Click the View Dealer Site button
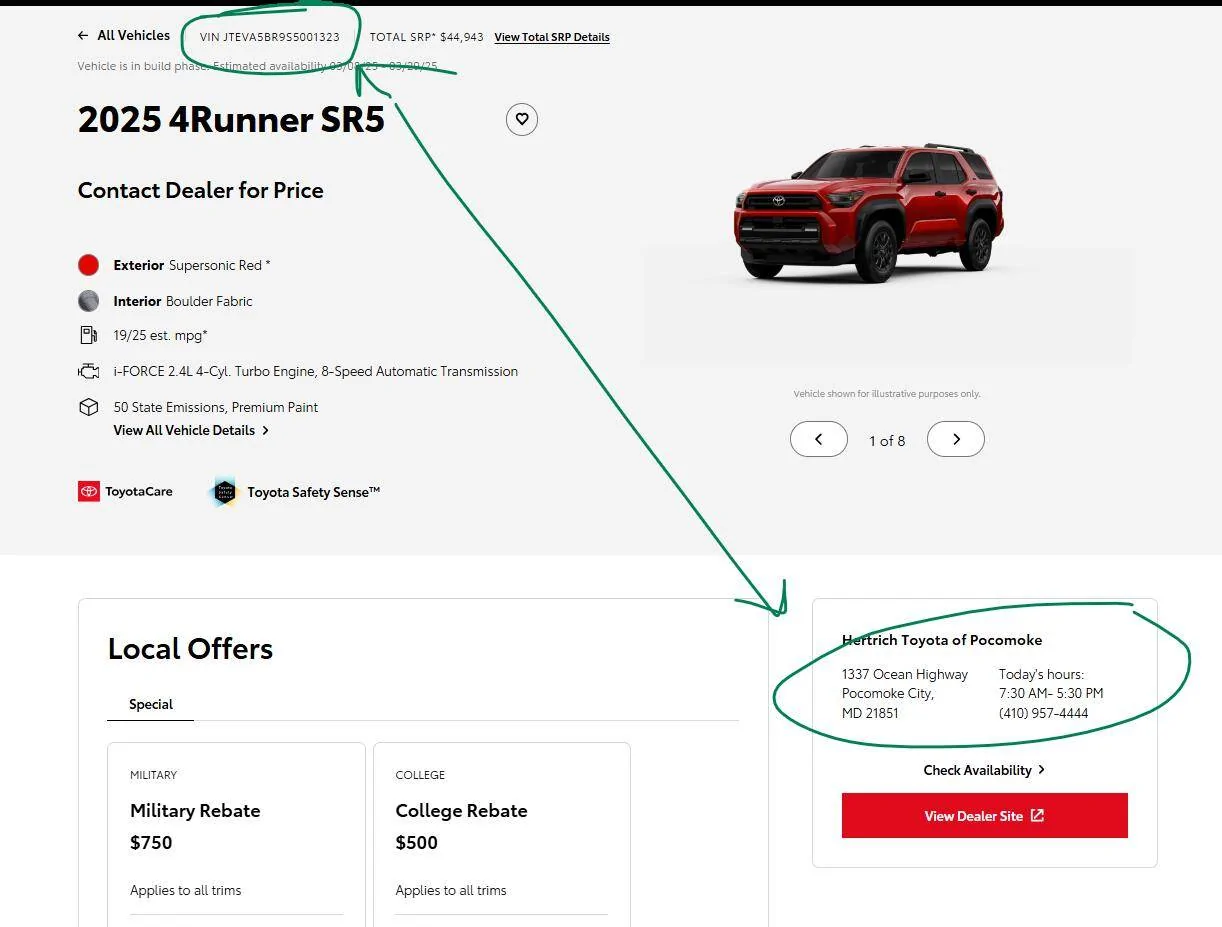The width and height of the screenshot is (1222, 927). pyautogui.click(x=984, y=816)
